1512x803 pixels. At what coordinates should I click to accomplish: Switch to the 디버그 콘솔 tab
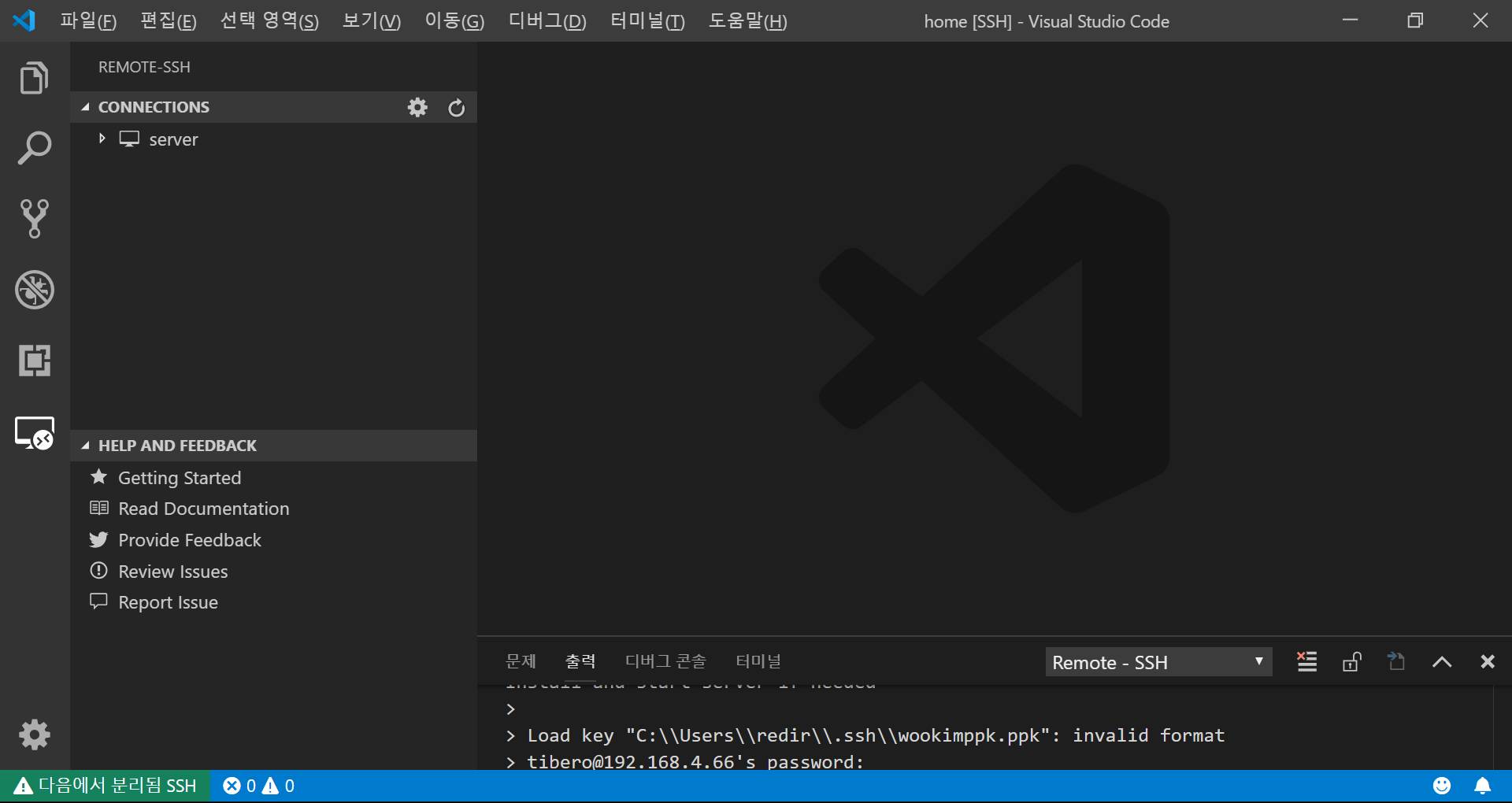click(665, 661)
